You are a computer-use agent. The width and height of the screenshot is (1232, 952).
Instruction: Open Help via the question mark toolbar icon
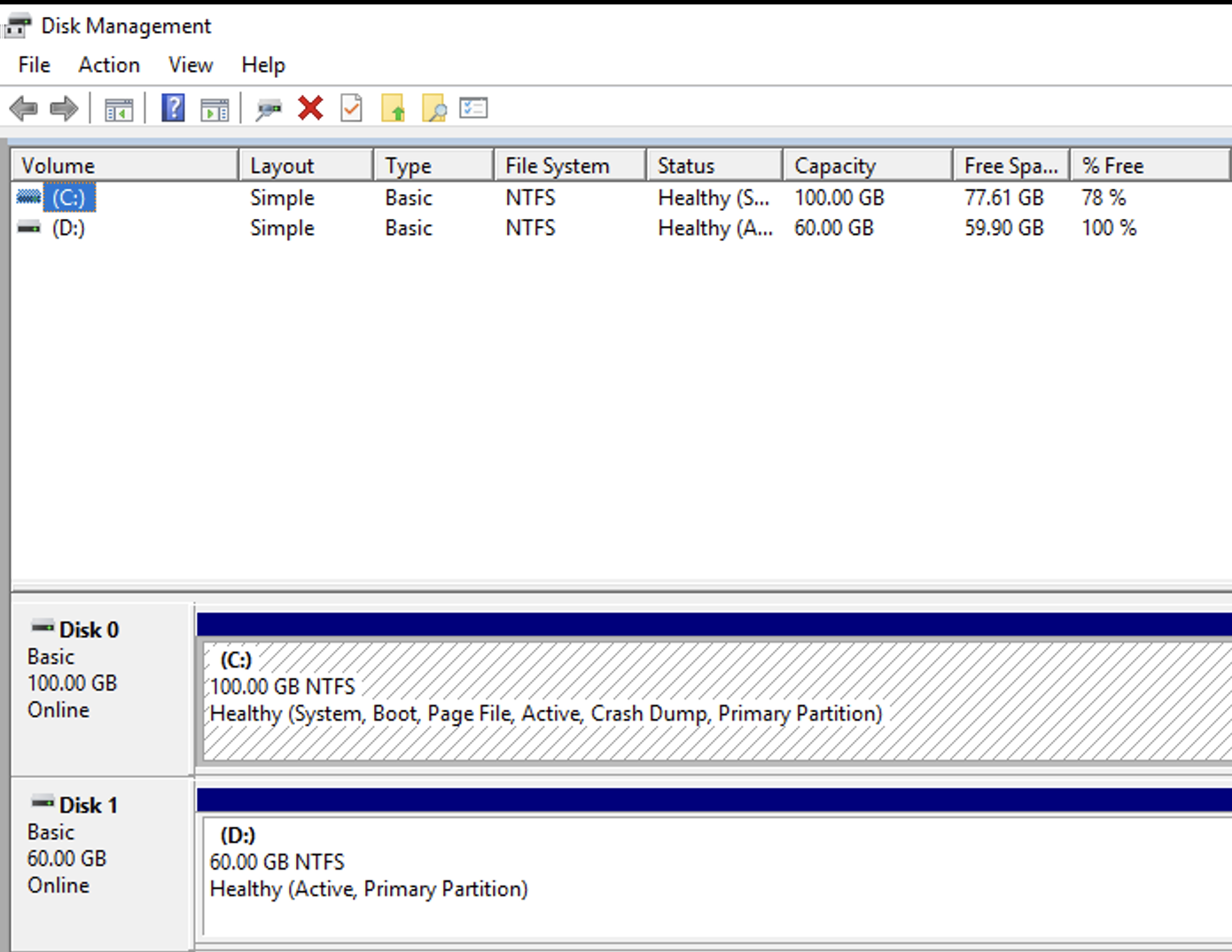pos(172,107)
